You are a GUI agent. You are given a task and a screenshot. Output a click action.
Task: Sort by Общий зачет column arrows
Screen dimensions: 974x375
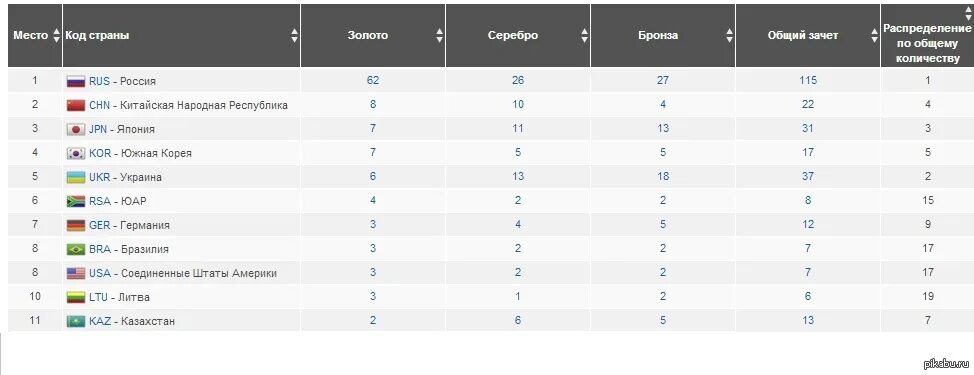point(875,35)
